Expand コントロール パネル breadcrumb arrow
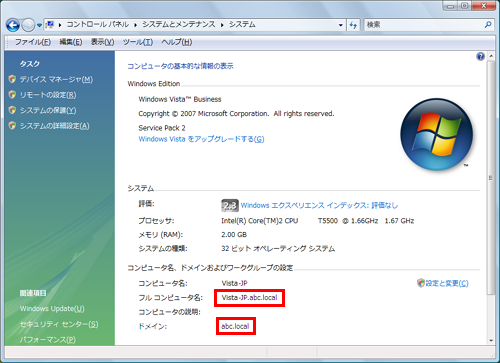500x363 pixels. (x=136, y=25)
